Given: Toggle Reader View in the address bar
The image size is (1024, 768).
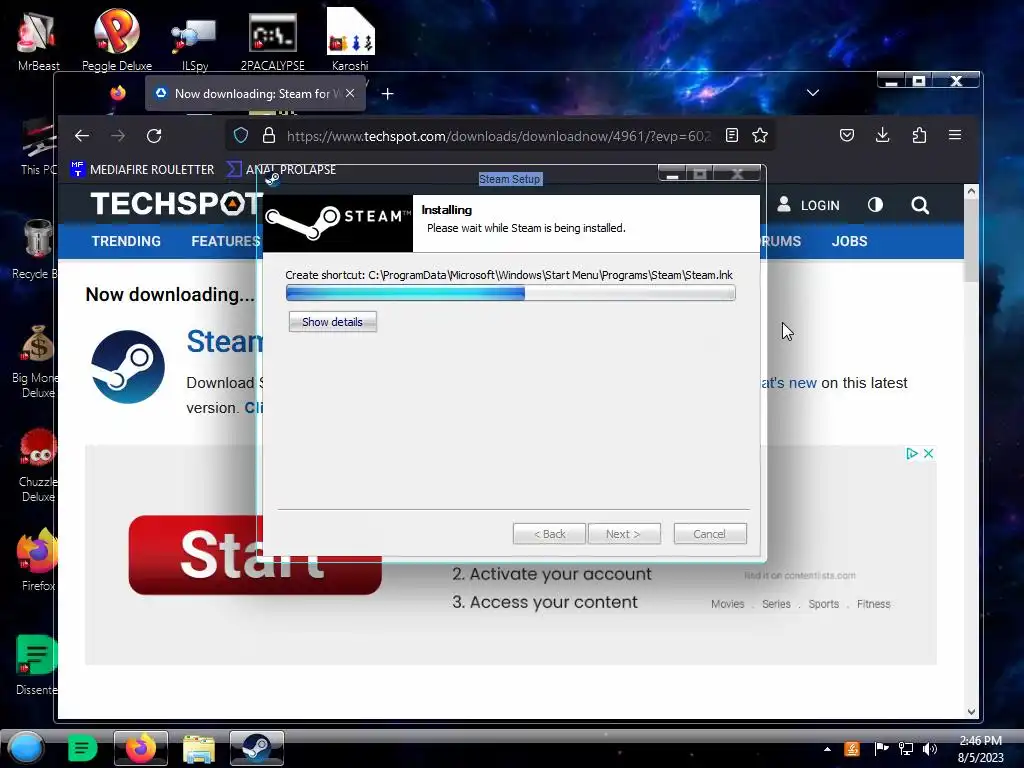Looking at the screenshot, I should pyautogui.click(x=732, y=135).
